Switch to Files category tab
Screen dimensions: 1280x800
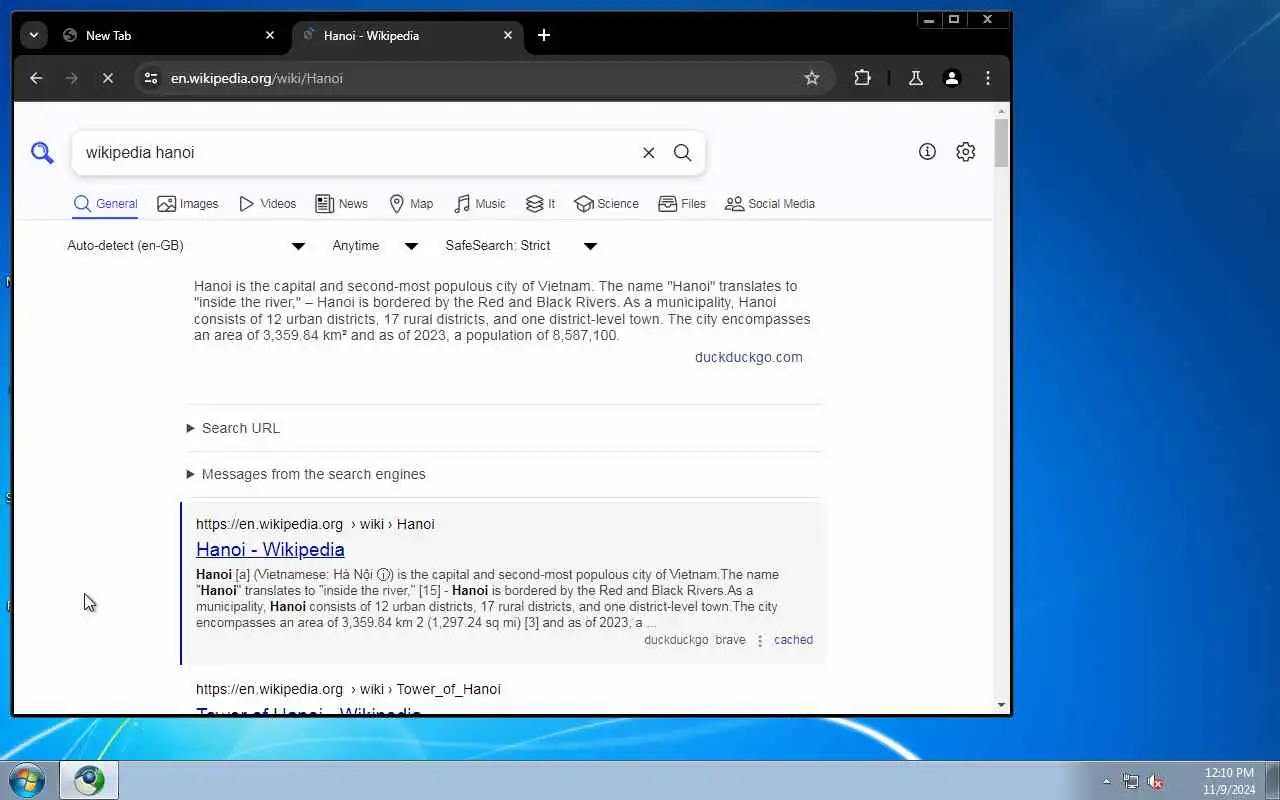[682, 204]
